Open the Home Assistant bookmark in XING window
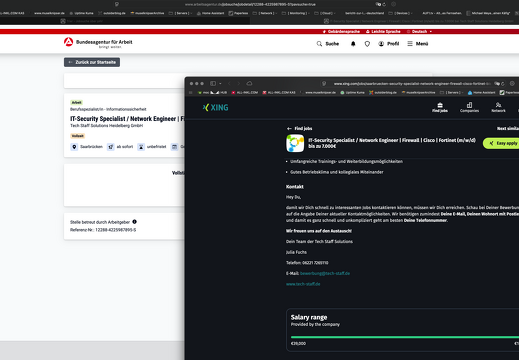Image resolution: width=519 pixels, height=360 pixels. point(481,93)
